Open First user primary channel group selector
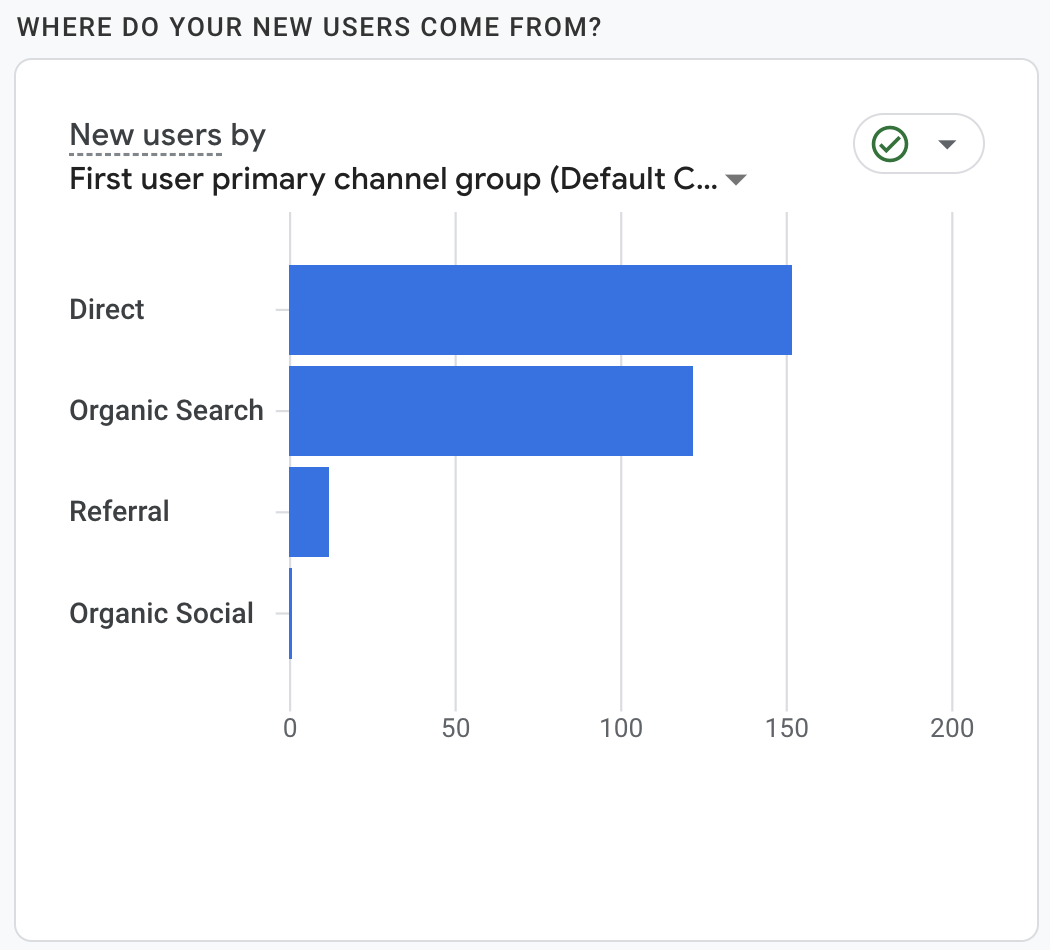The height and width of the screenshot is (950, 1050). (393, 180)
